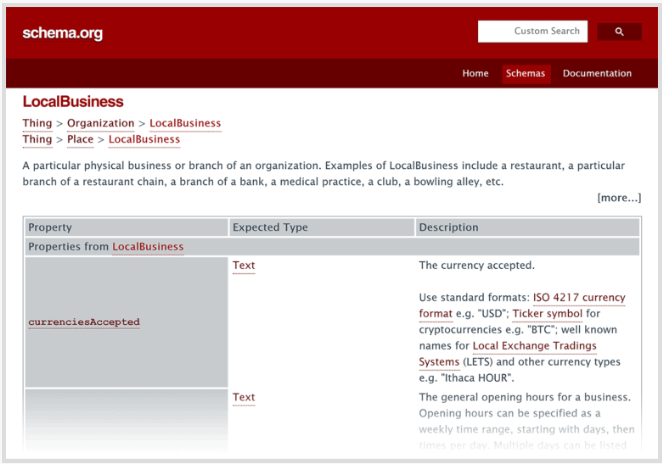Open Organization breadcrumb link
This screenshot has height=464, width=662.
(x=100, y=123)
